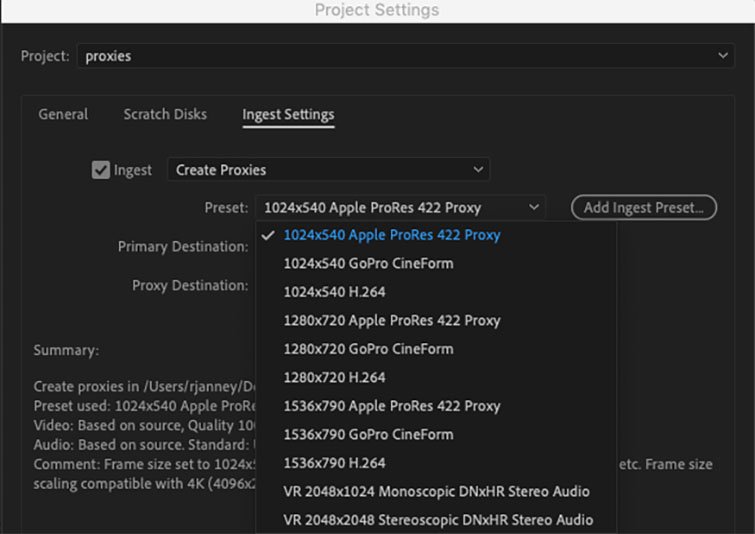Pick the 1280x720 H.264 preset

pyautogui.click(x=334, y=378)
